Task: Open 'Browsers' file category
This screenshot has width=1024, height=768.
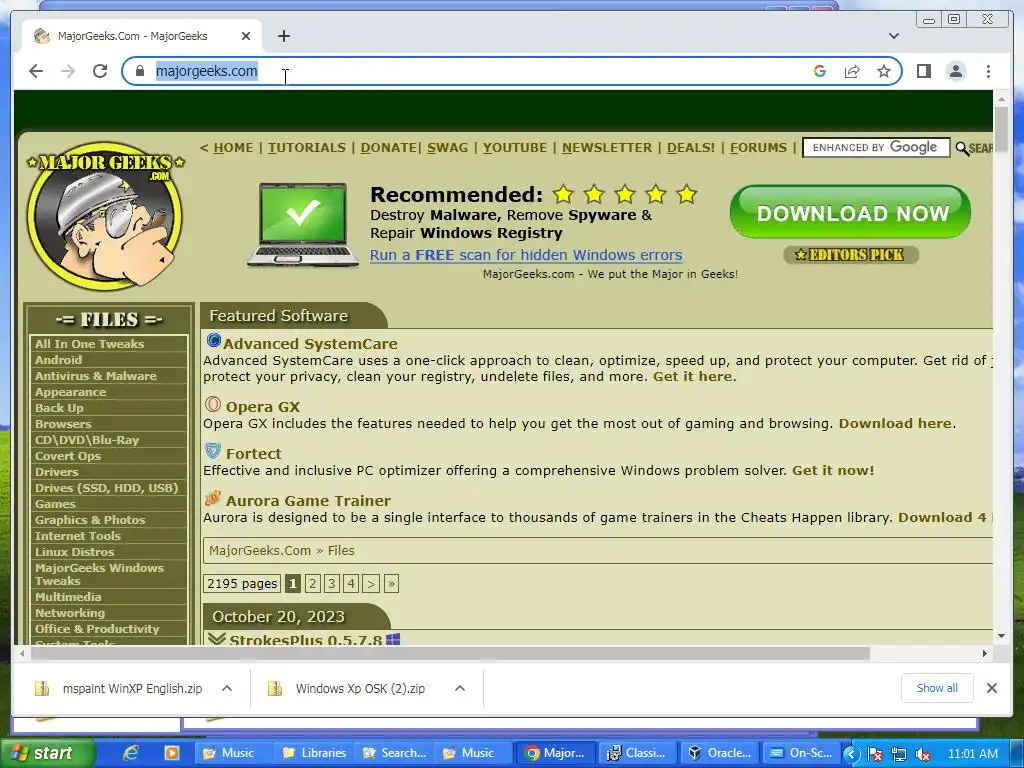Action: pos(63,424)
